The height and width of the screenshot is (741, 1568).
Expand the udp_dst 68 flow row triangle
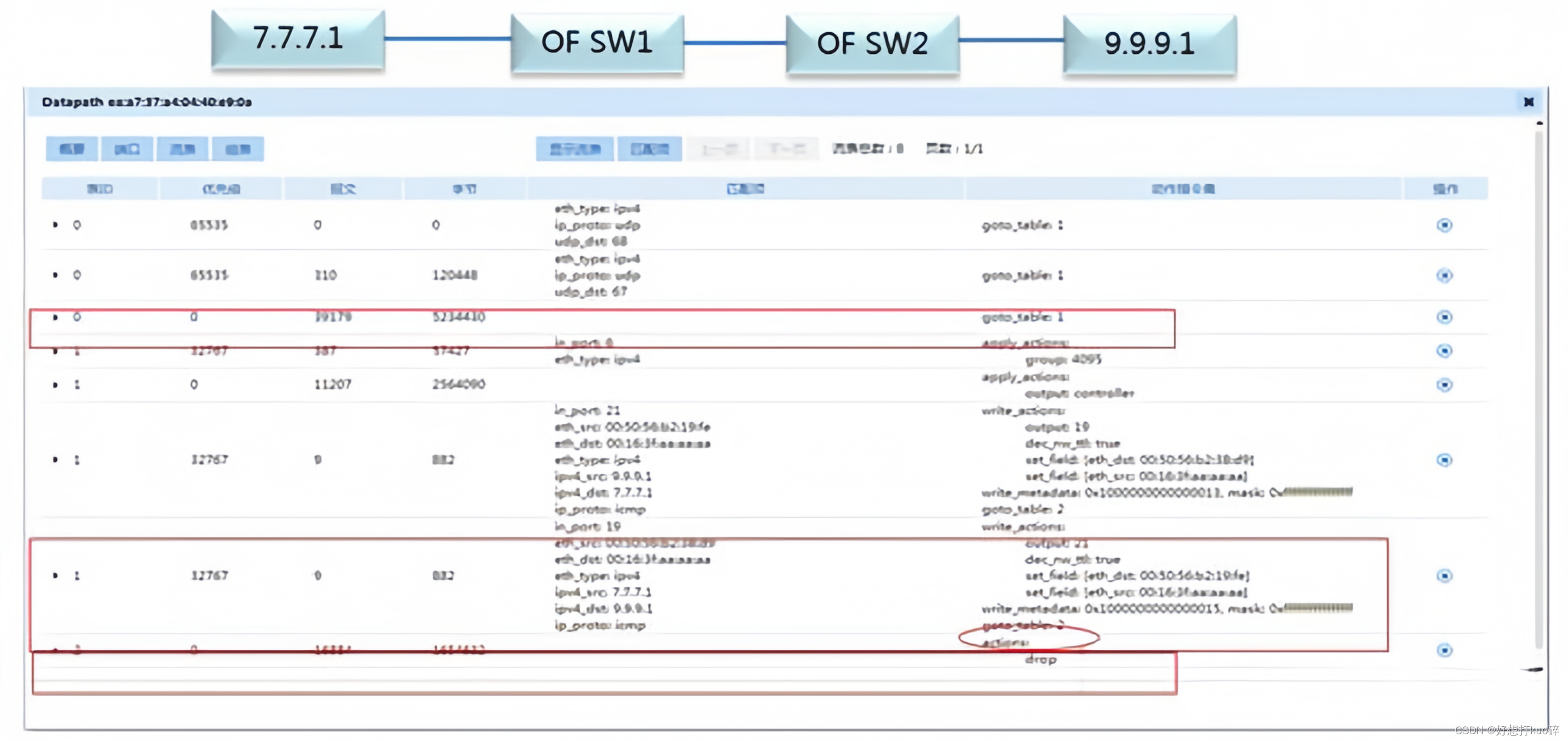56,225
